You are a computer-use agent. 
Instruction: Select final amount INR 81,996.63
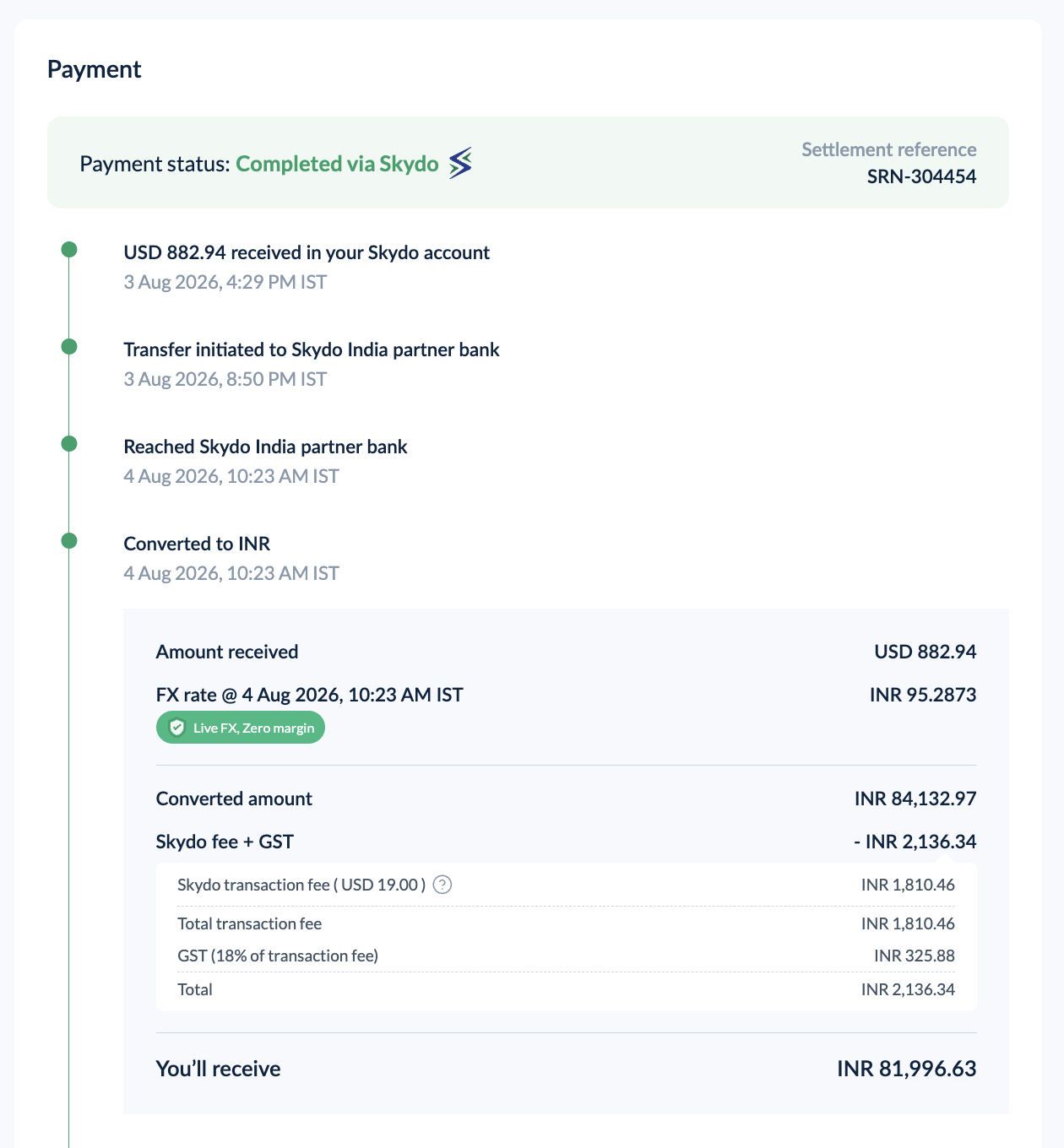(907, 1069)
